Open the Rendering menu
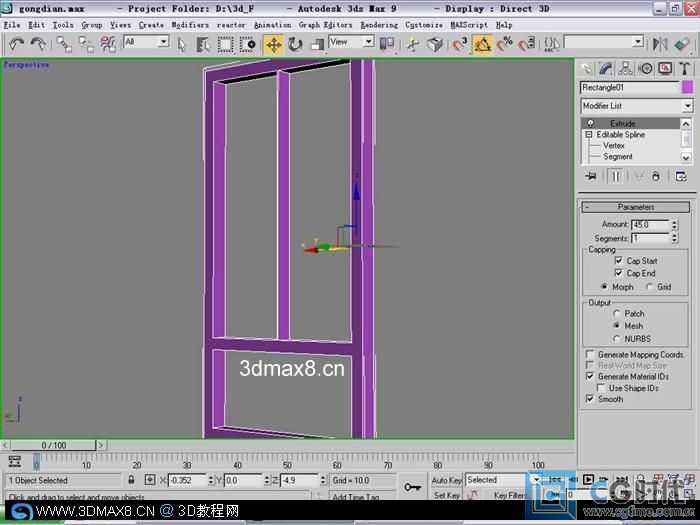700x525 pixels. click(x=379, y=25)
